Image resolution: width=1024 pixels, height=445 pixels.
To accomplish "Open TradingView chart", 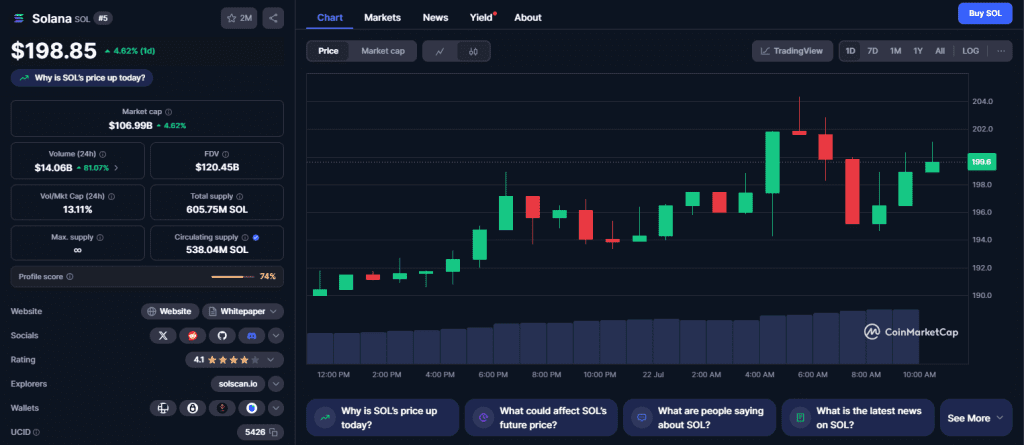I will point(792,51).
